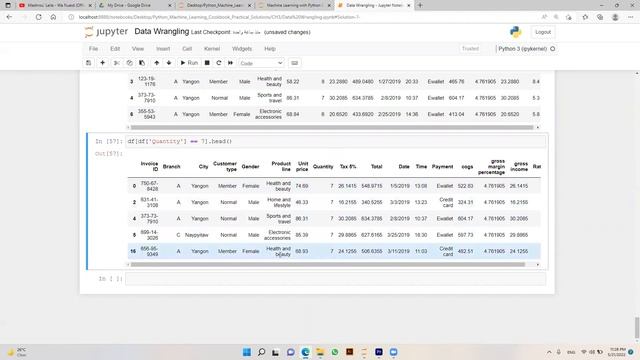Screen dimensions: 640x360
Task: Open the Edit menu
Action: 115,49
